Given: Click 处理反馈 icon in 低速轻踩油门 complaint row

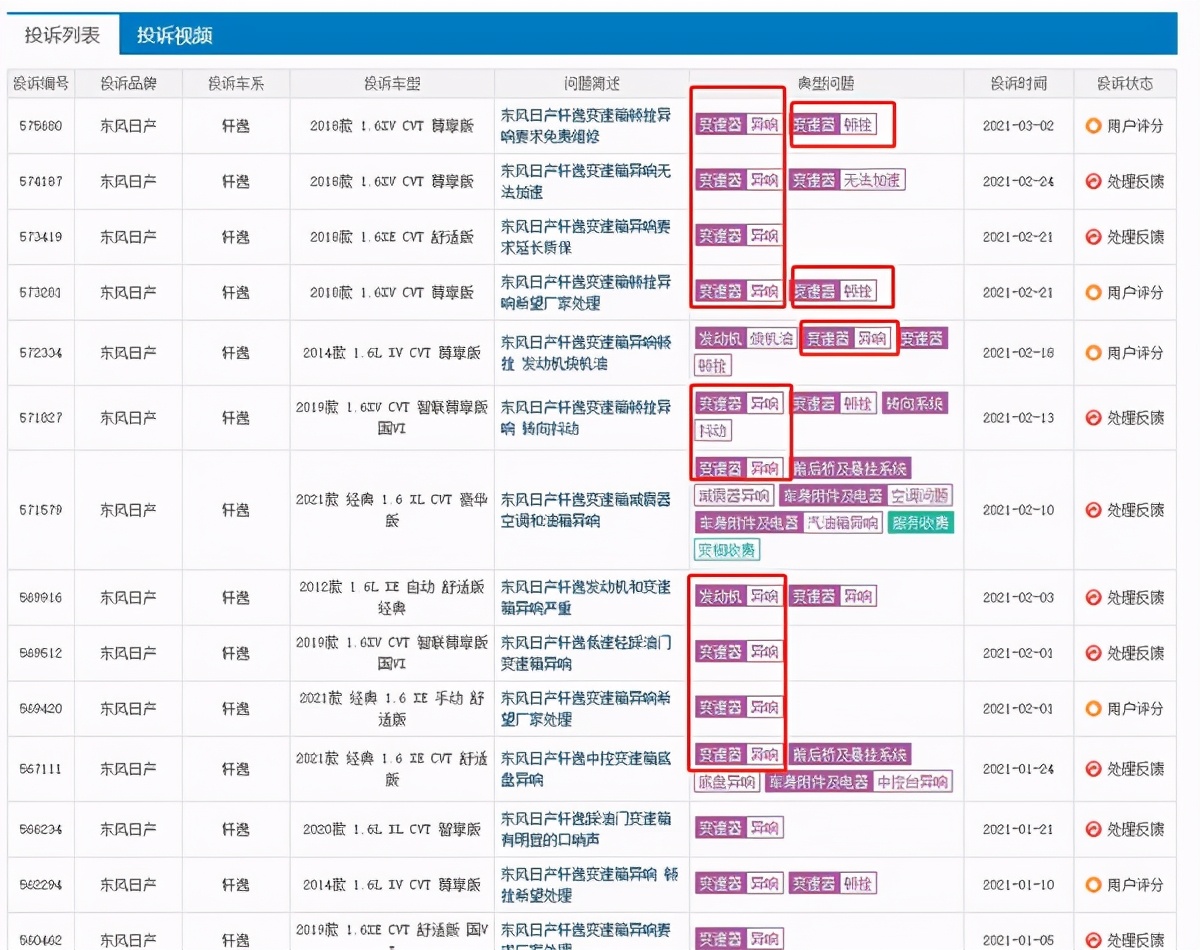Looking at the screenshot, I should pos(1094,653).
